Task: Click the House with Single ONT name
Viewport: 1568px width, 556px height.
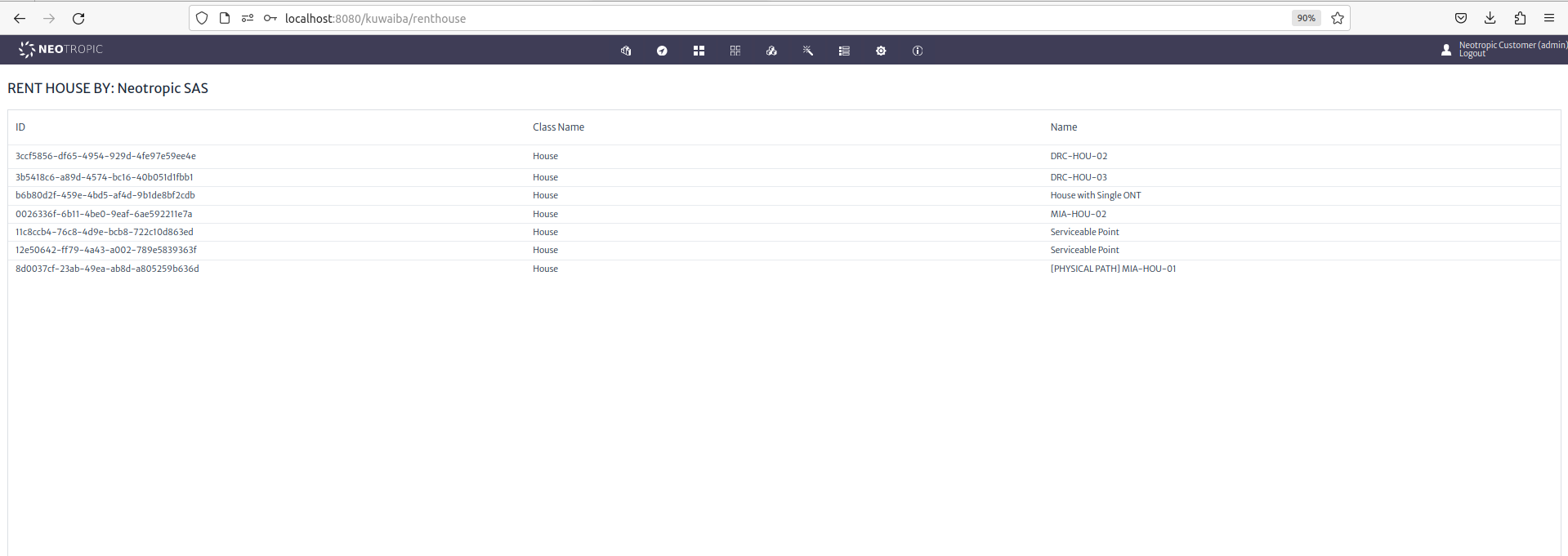Action: click(1096, 195)
